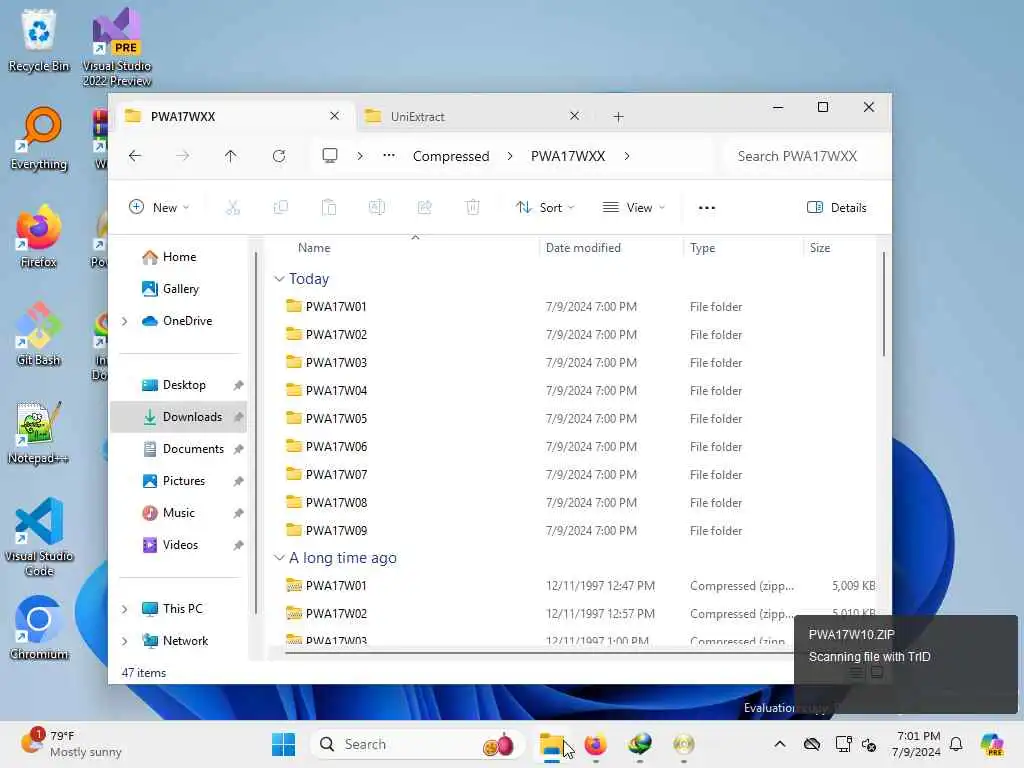Image resolution: width=1024 pixels, height=768 pixels.
Task: Click the navigation pane scrollbar
Action: point(255,432)
